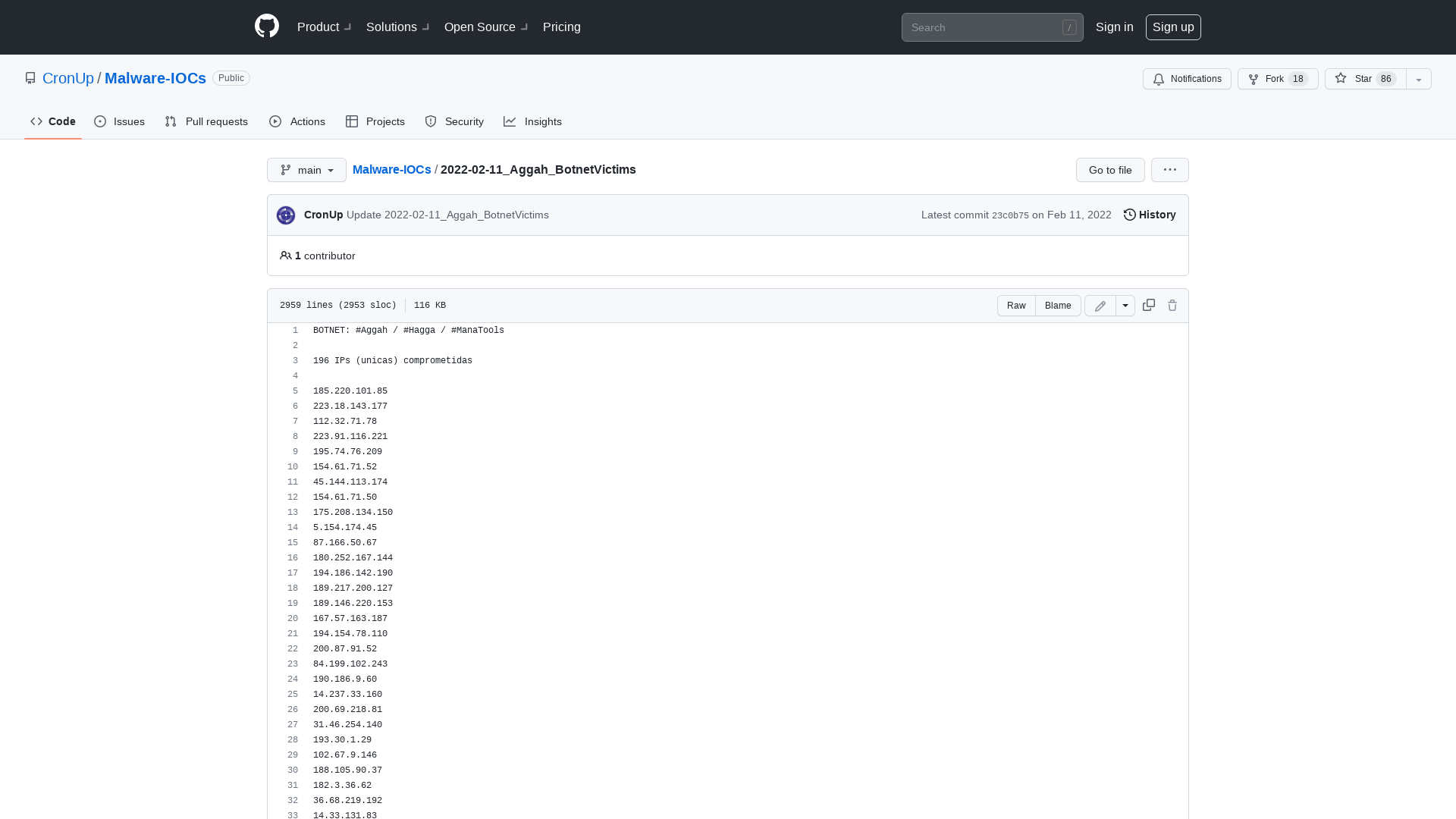Open commit hash 23c0b75
This screenshot has width=1456, height=819.
1010,215
